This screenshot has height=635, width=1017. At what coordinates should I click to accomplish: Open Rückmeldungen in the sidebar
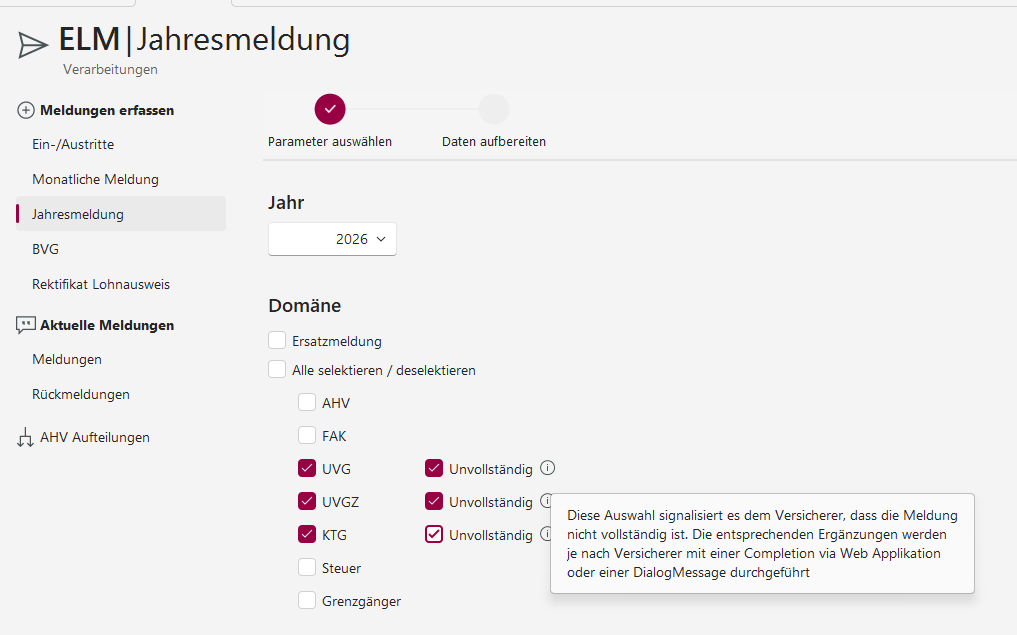(81, 394)
